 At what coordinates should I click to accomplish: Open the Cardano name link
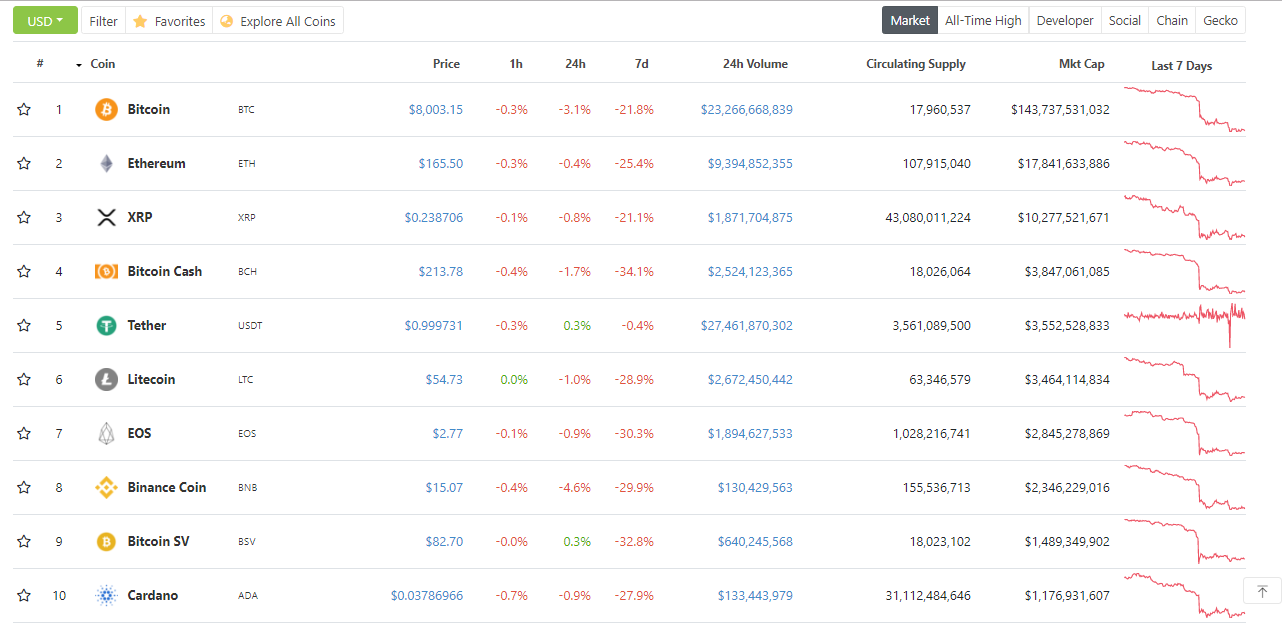click(x=153, y=596)
